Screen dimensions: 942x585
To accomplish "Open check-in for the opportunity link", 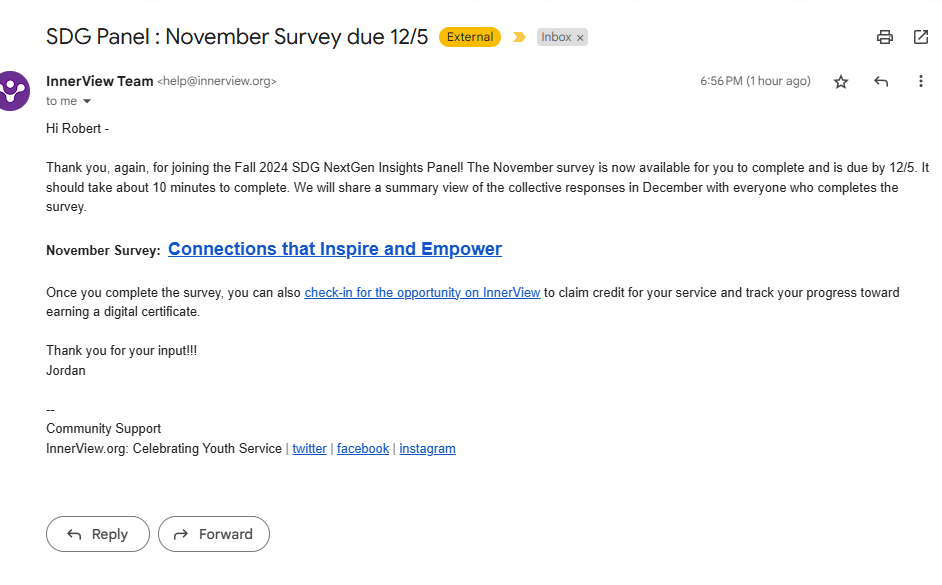I will [422, 293].
